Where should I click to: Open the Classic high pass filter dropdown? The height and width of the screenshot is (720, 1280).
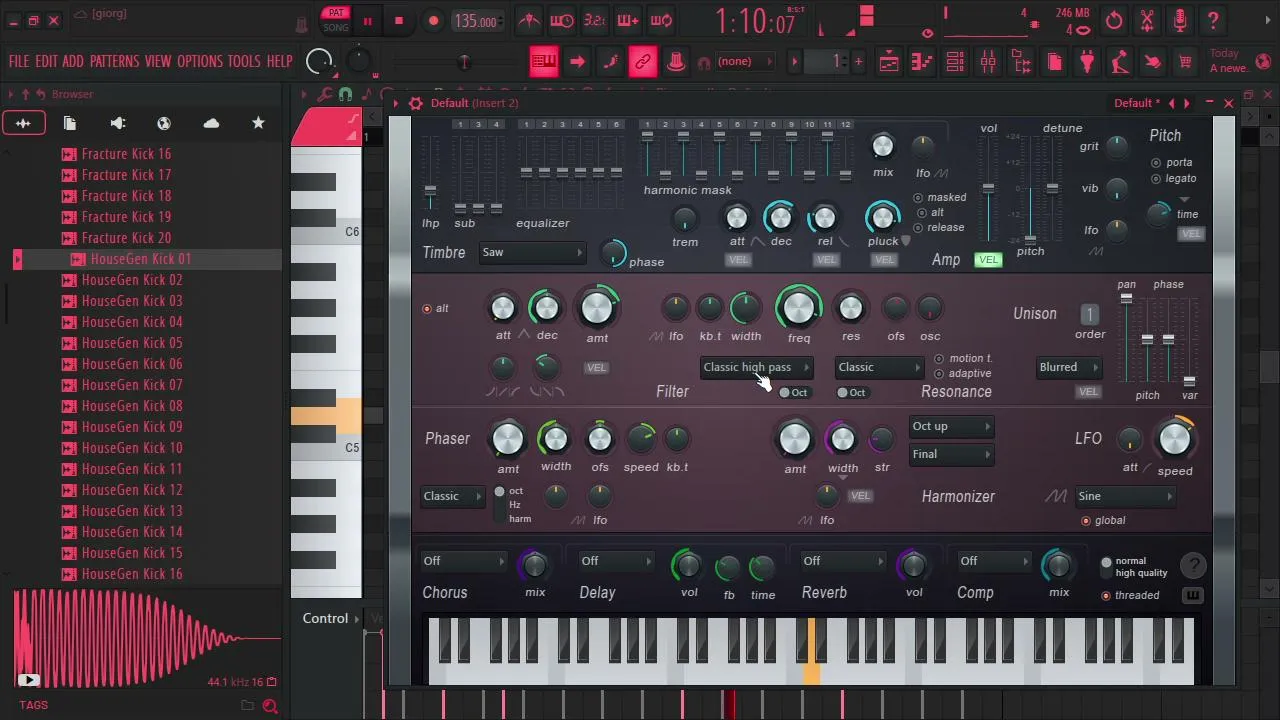coord(756,368)
